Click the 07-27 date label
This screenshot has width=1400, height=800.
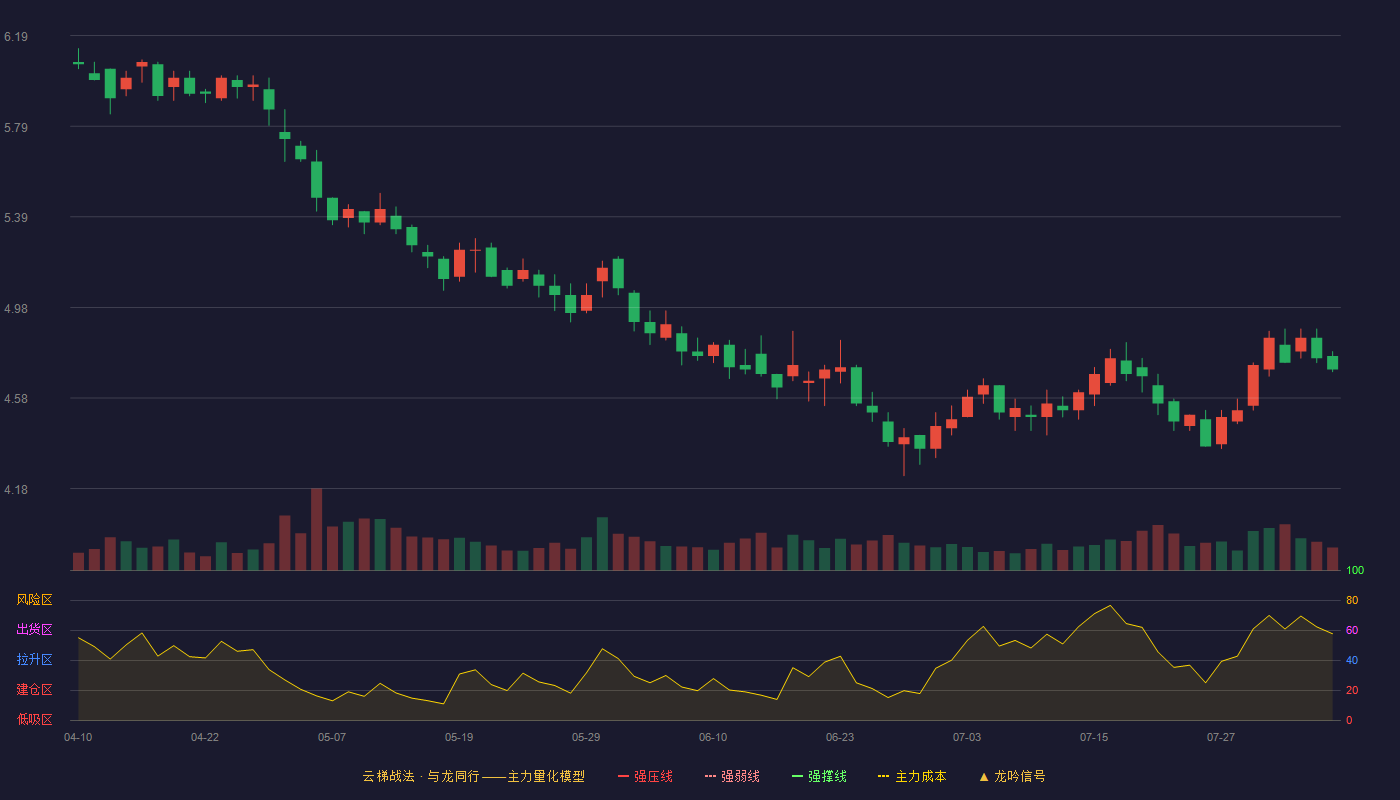pos(1221,737)
